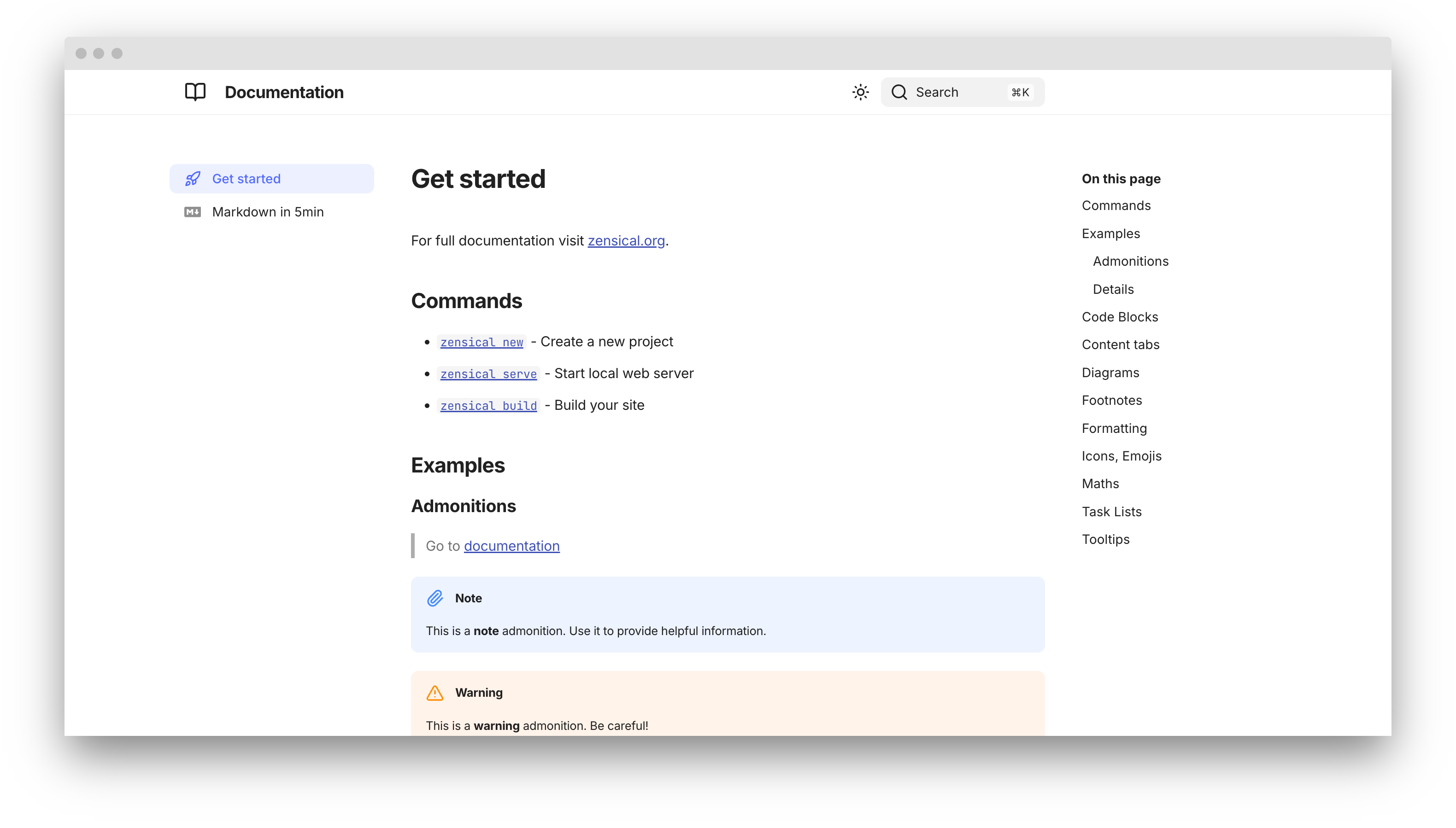
Task: Click the book logo icon in header
Action: 195,92
